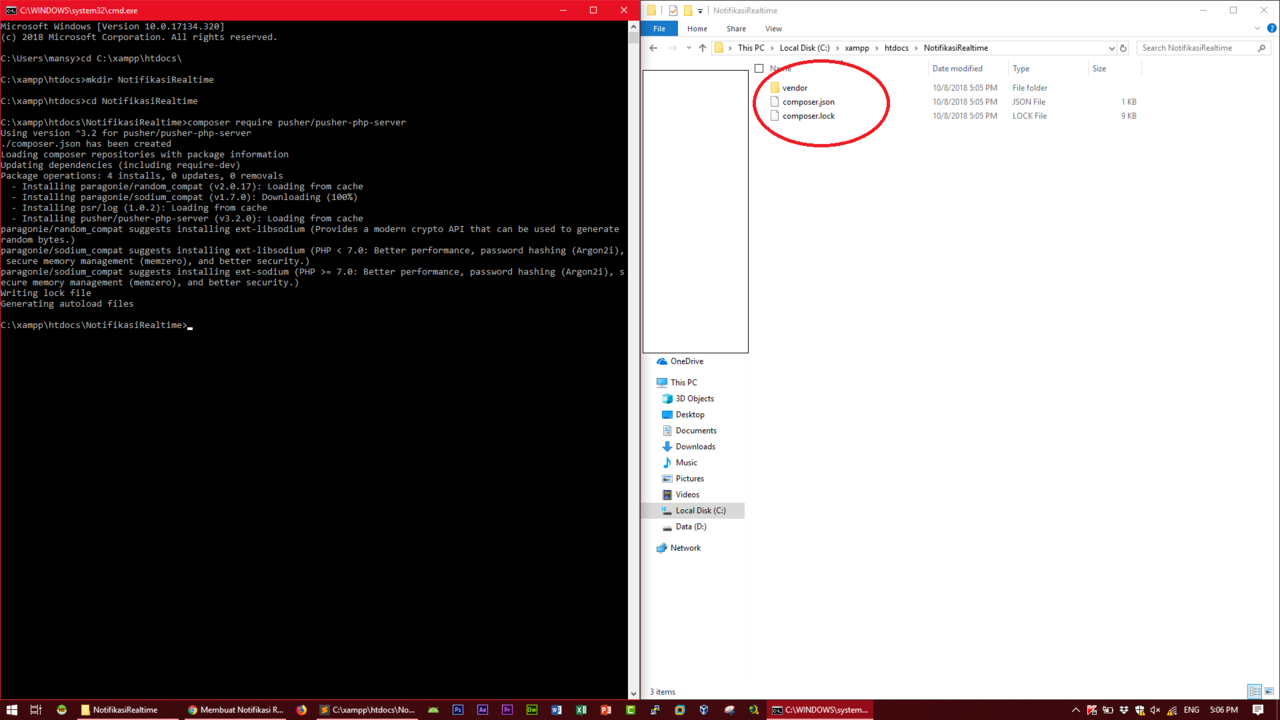Click the cmd window scrollbar up arrow
This screenshot has width=1280, height=720.
coord(633,26)
